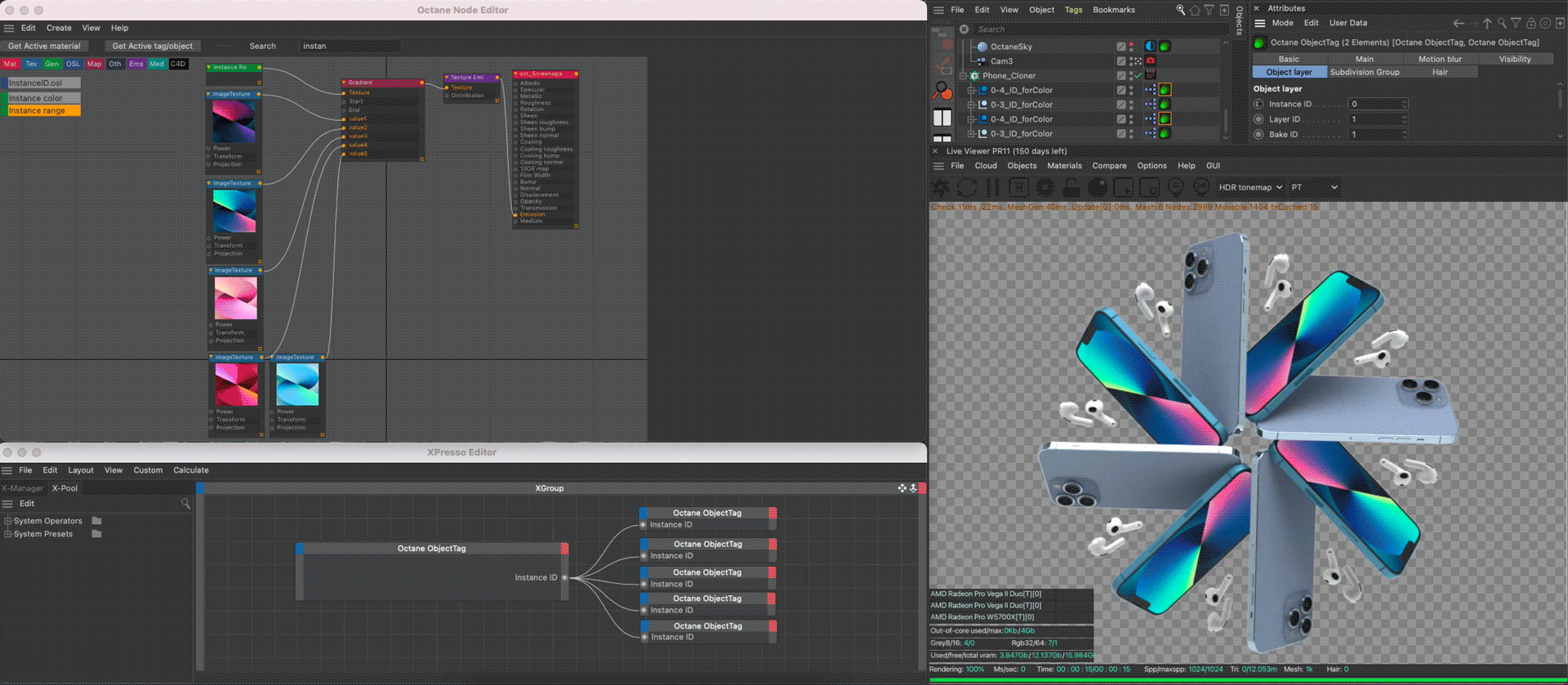Image resolution: width=1568 pixels, height=685 pixels.
Task: Toggle the Mat node category filter
Action: [11, 64]
